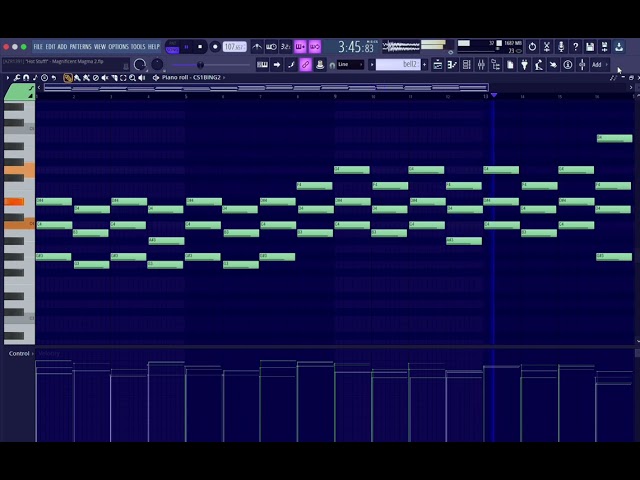
Task: Open the content download icon
Action: (619, 47)
